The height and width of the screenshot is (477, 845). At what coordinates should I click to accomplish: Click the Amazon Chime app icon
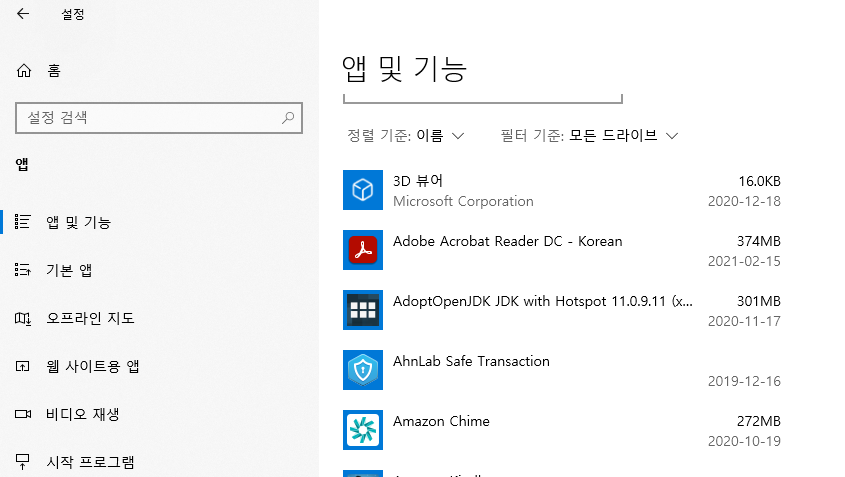click(363, 430)
